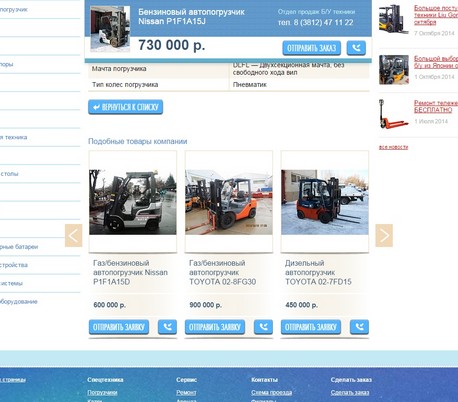Click Контакты footer heading
Viewport: 458px width, 402px height.
point(264,380)
